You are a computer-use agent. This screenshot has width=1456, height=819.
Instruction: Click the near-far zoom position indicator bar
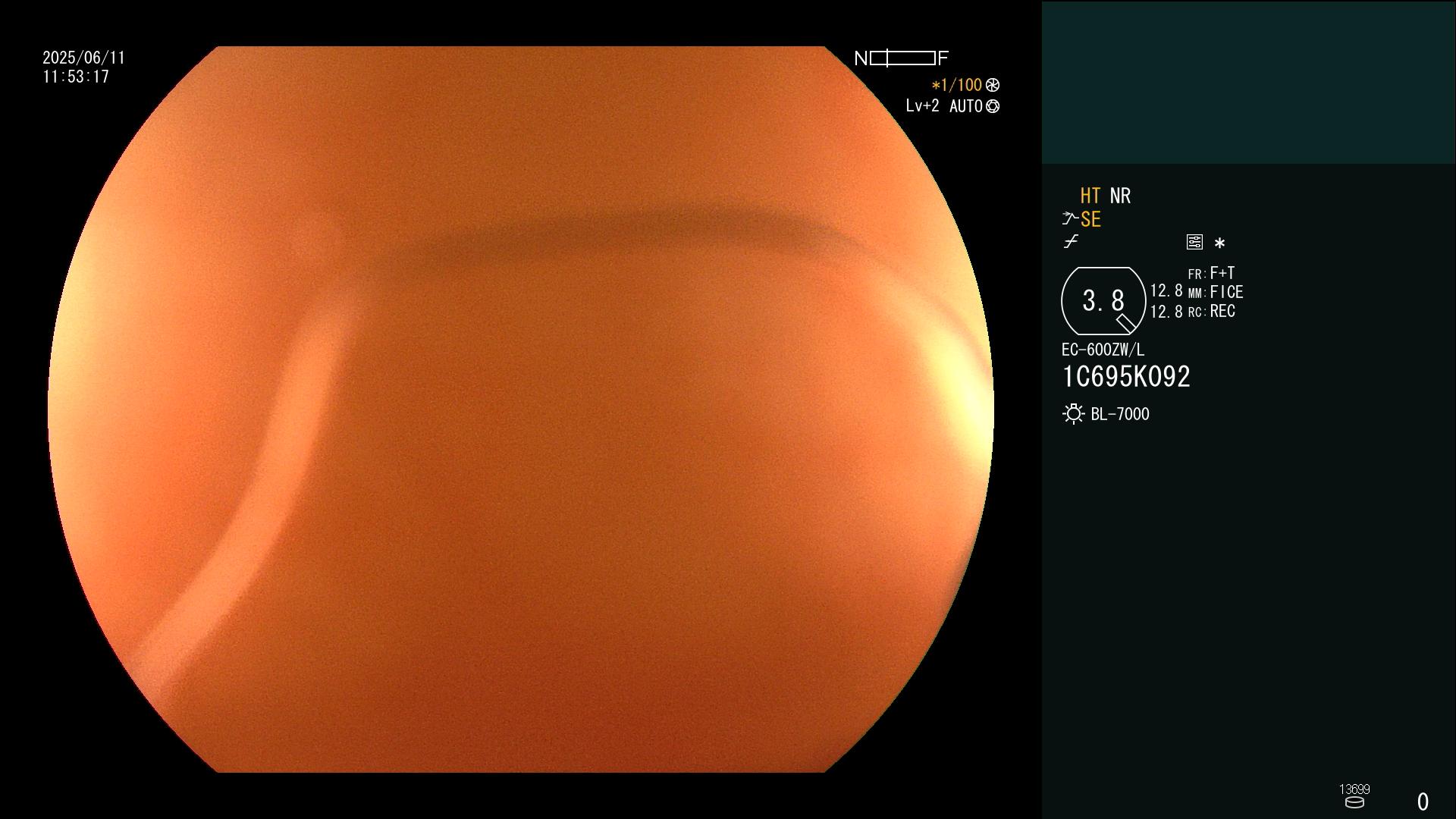coord(902,58)
